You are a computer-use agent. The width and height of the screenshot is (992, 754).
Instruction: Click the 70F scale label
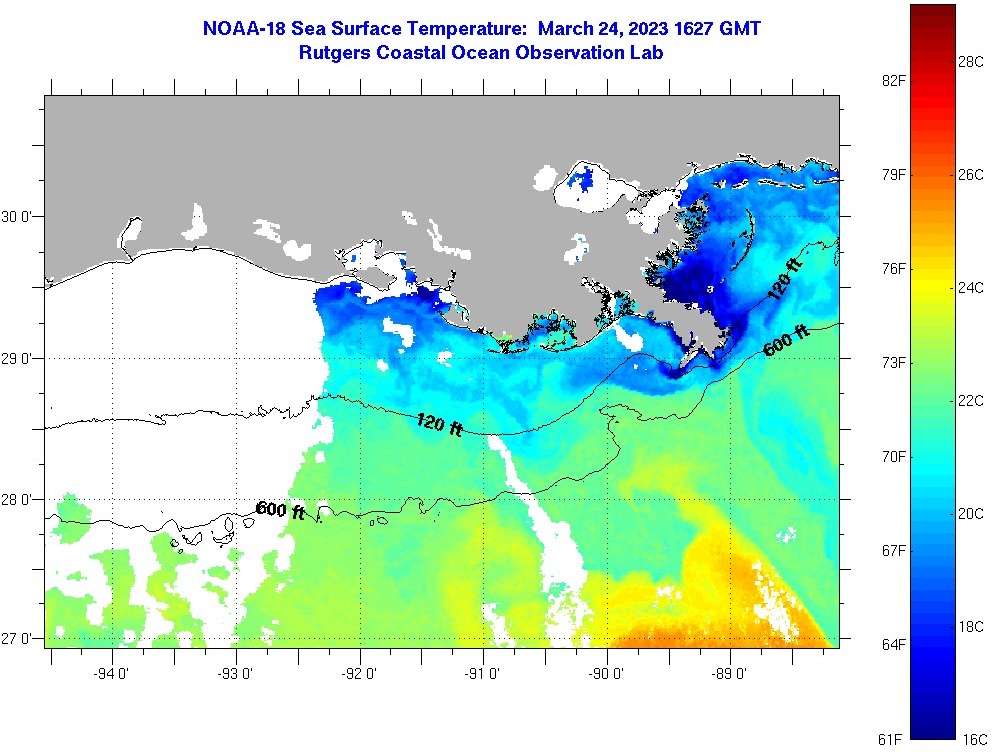click(x=893, y=456)
